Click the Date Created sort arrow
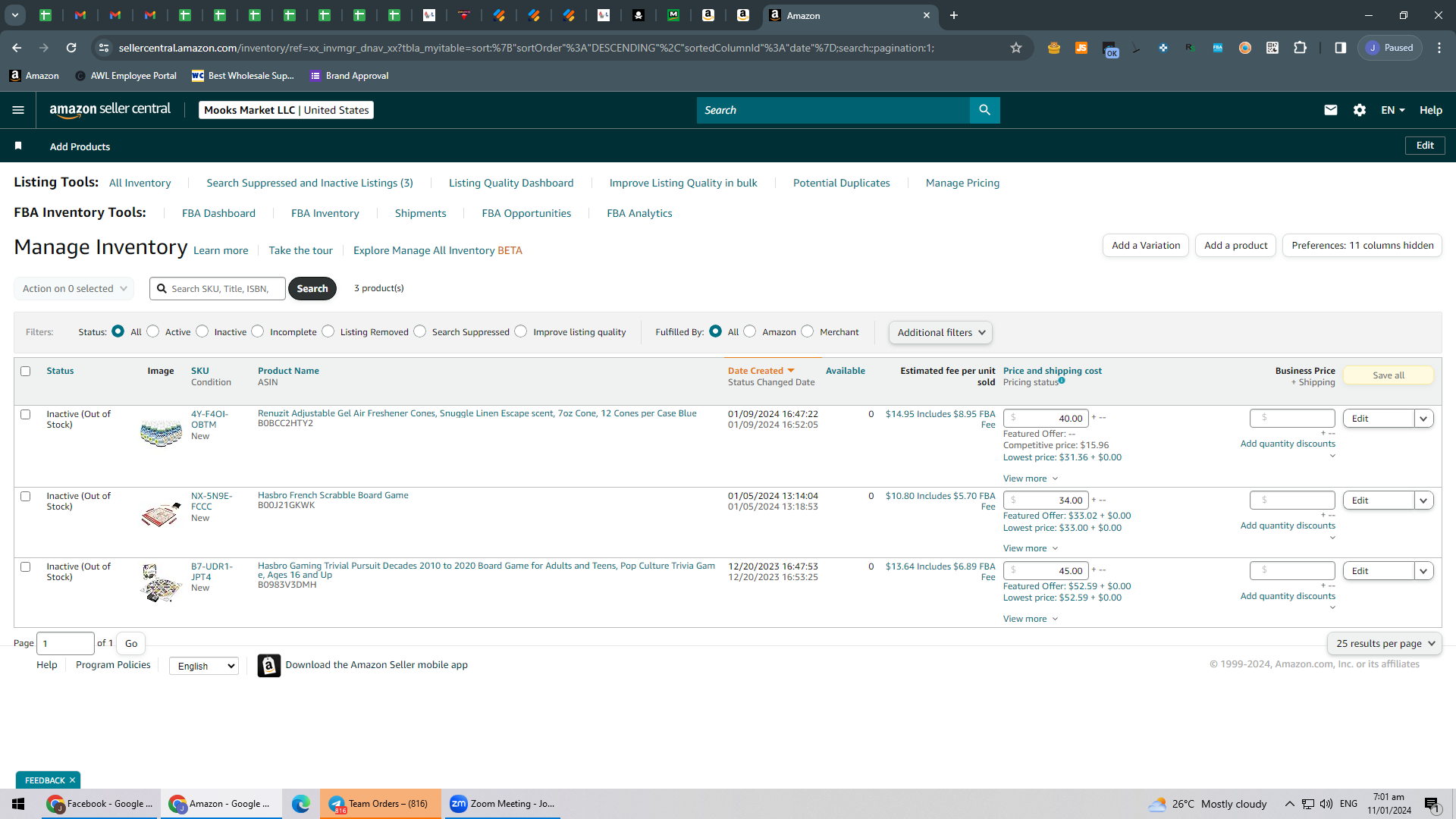Screen dimensions: 1456x819 click(791, 371)
